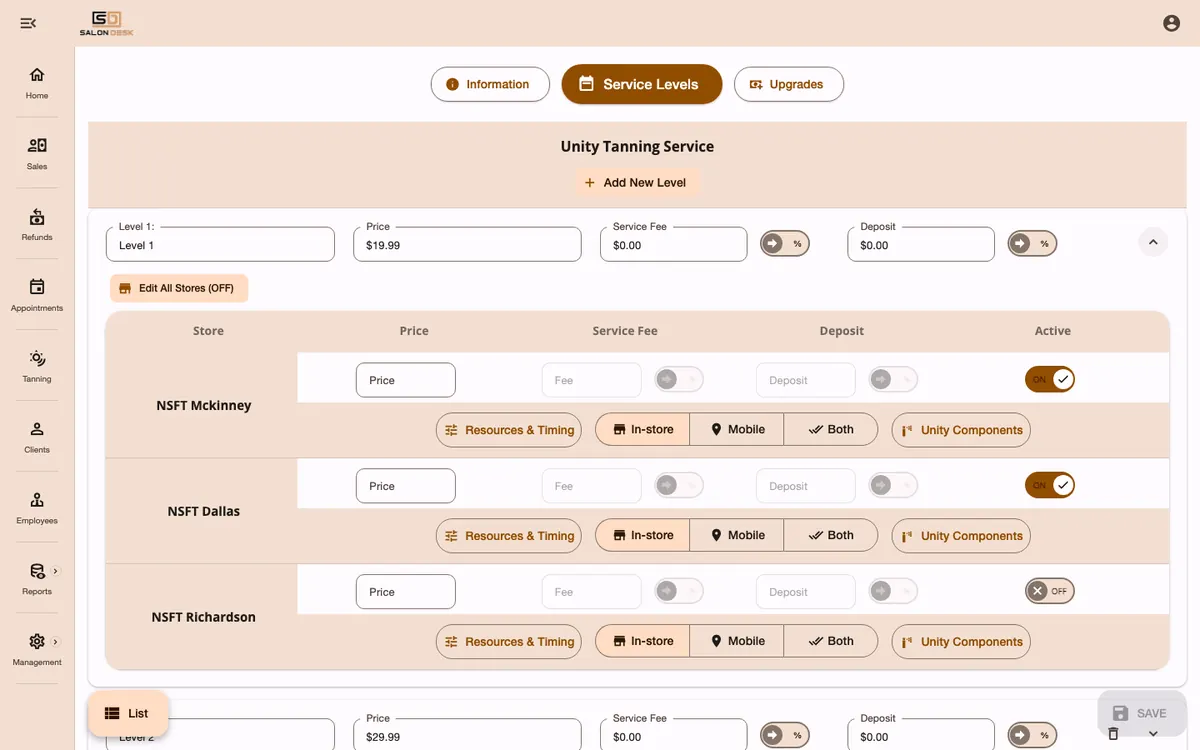This screenshot has height=750, width=1200.
Task: Toggle NSFT Richardson Fee percent switch
Action: (x=679, y=592)
